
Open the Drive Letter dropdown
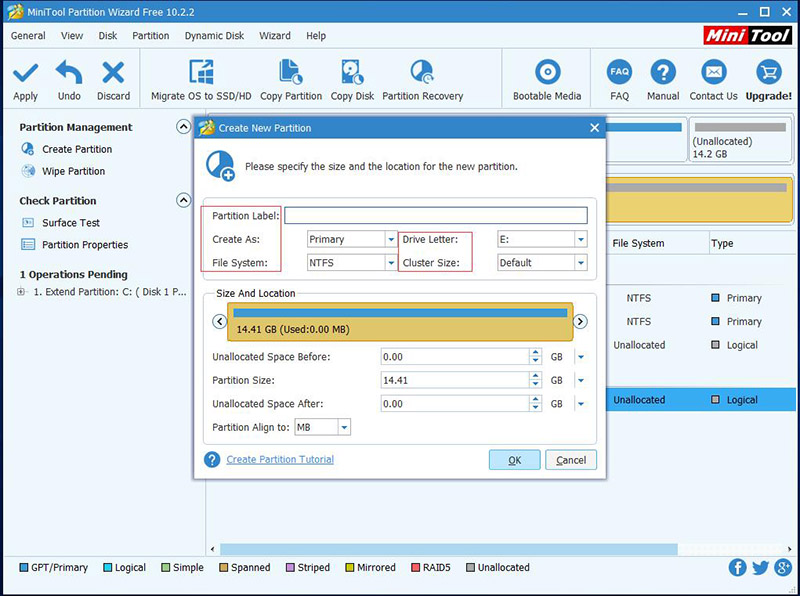tap(580, 240)
